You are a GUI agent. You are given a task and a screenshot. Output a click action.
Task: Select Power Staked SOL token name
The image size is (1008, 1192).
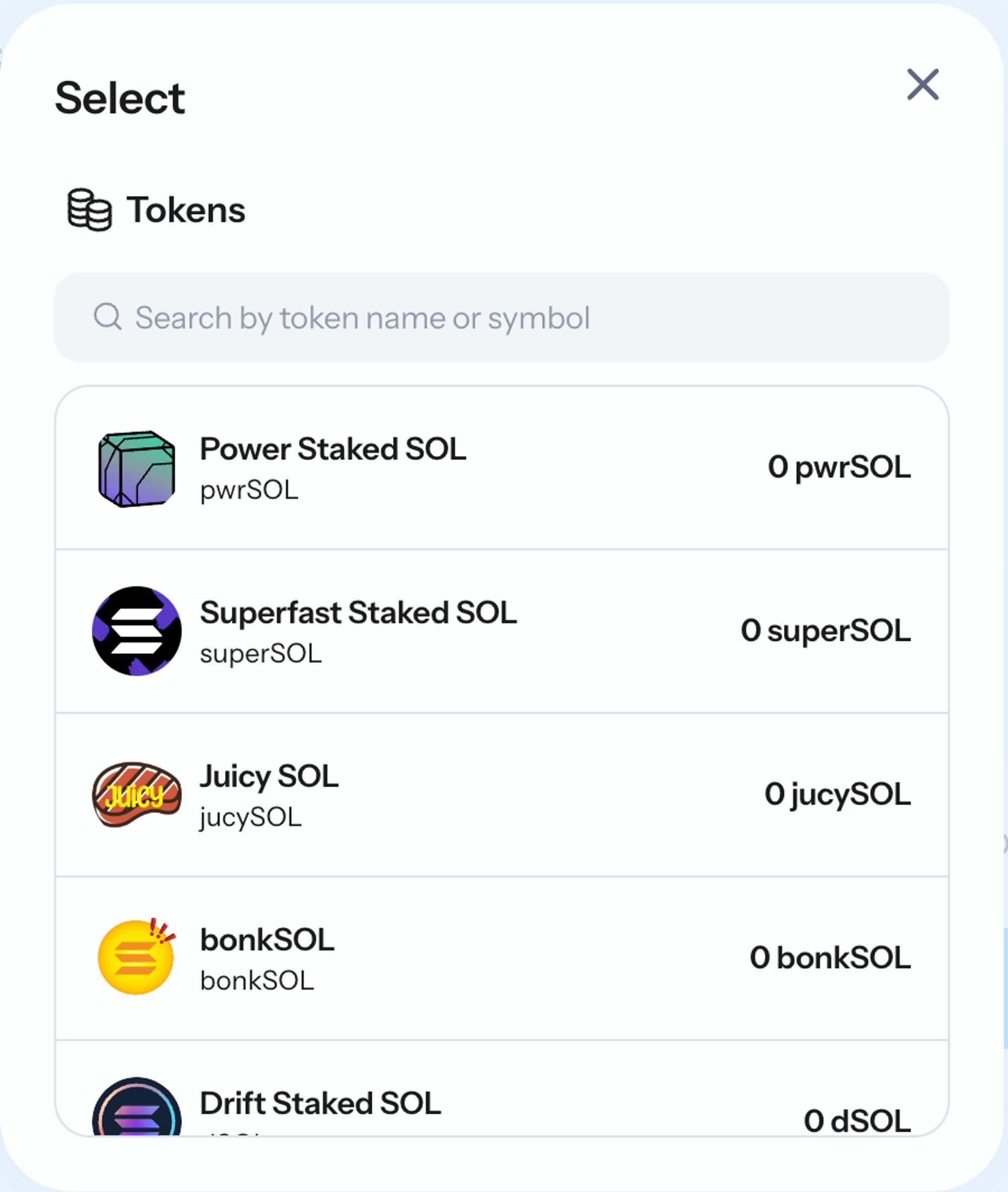pyautogui.click(x=333, y=449)
